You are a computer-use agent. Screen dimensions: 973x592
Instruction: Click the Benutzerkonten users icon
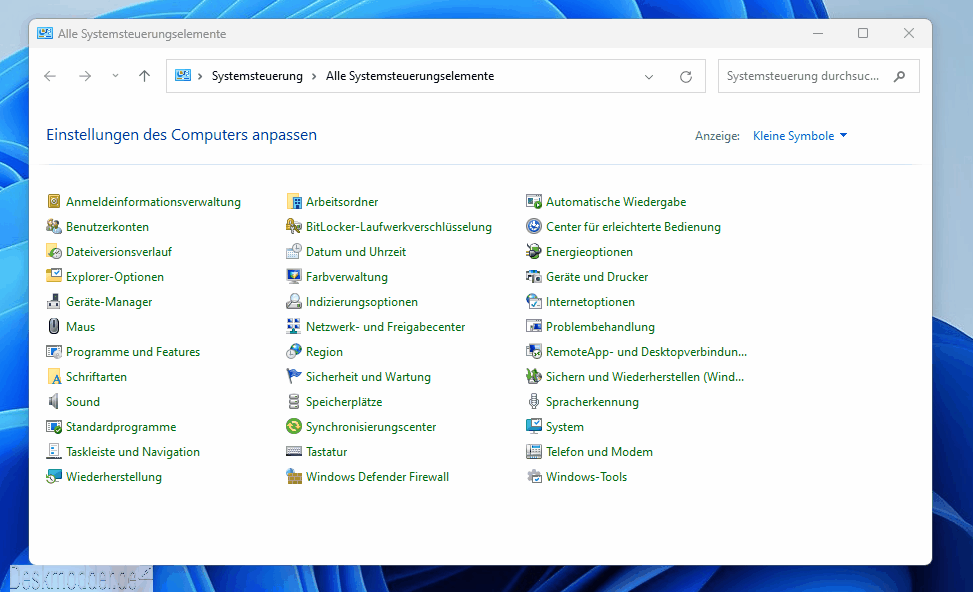[54, 226]
